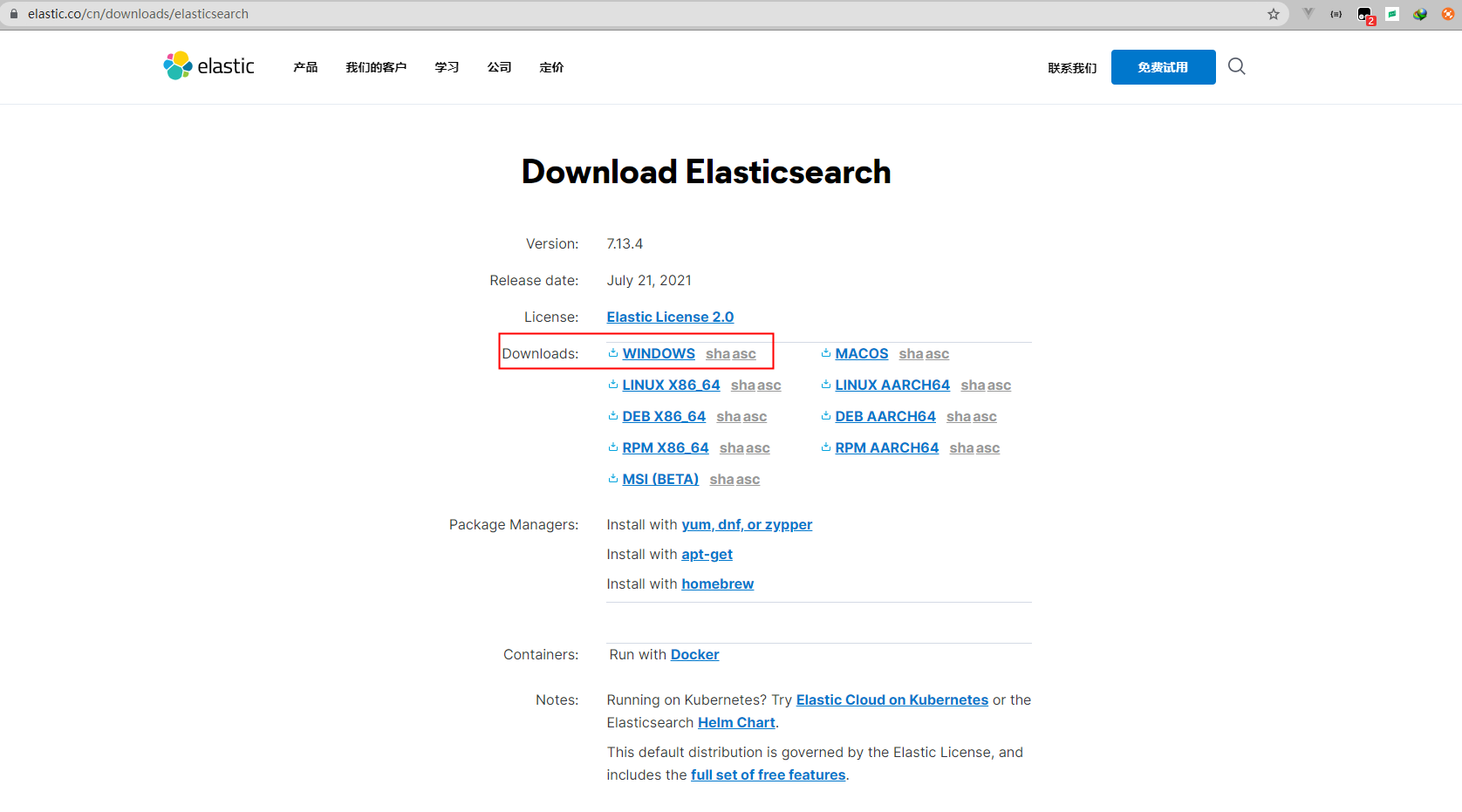Open the yum, dnf, or zypper link
Viewport: 1462px width, 812px height.
[747, 524]
